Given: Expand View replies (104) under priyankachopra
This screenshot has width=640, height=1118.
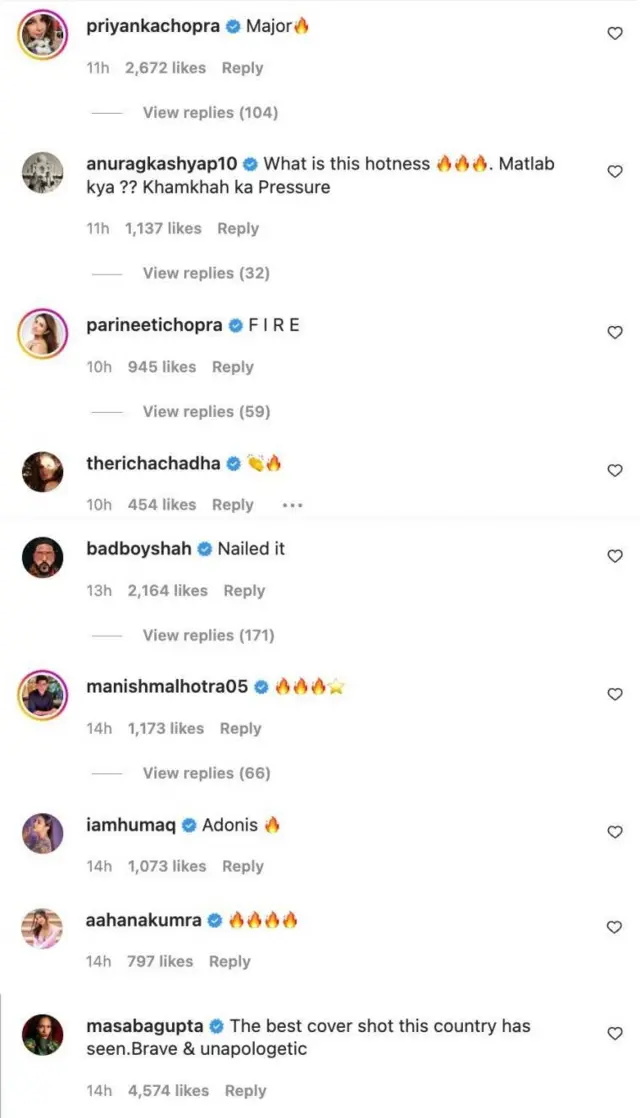Looking at the screenshot, I should [210, 113].
